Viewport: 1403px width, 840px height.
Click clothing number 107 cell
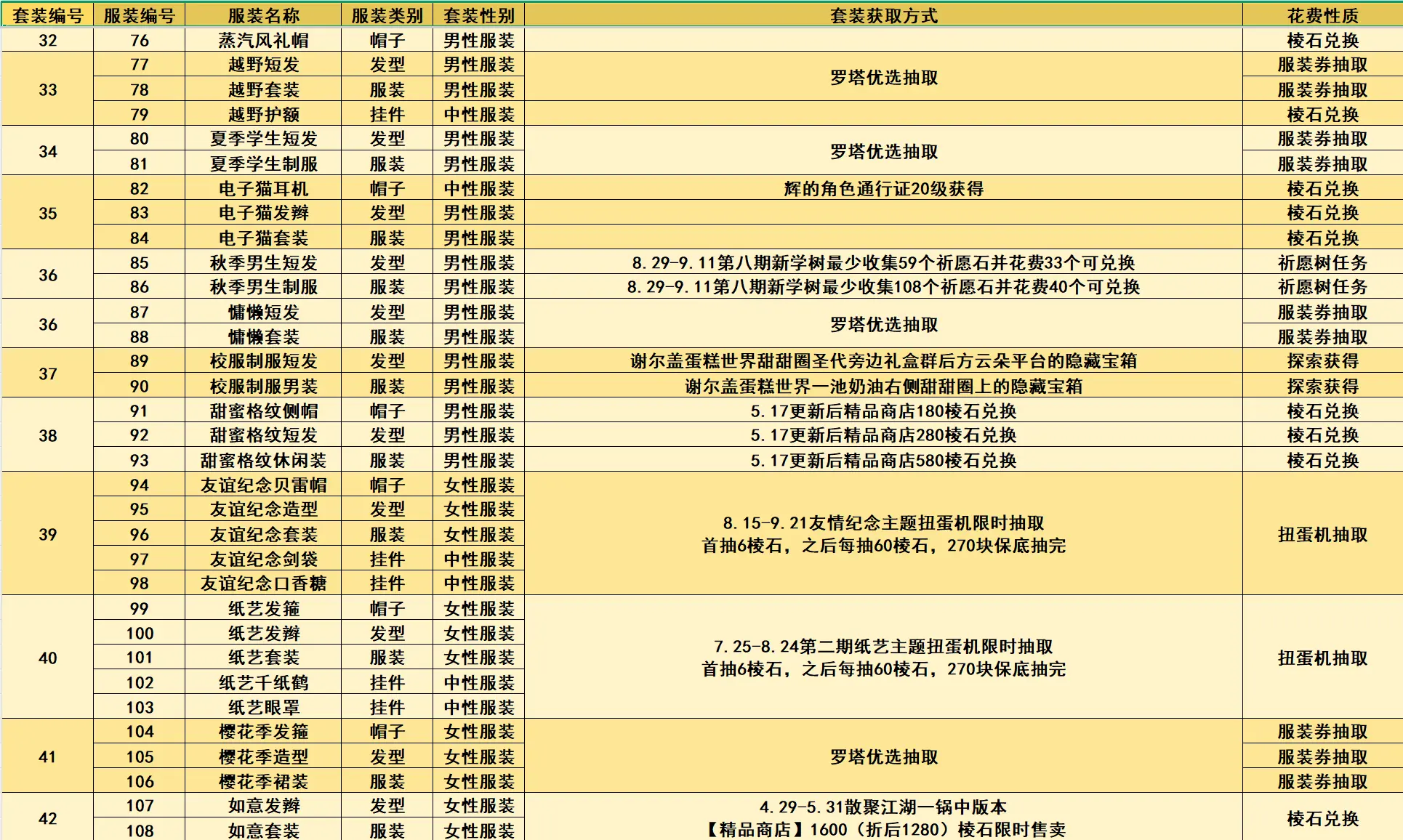(x=140, y=806)
